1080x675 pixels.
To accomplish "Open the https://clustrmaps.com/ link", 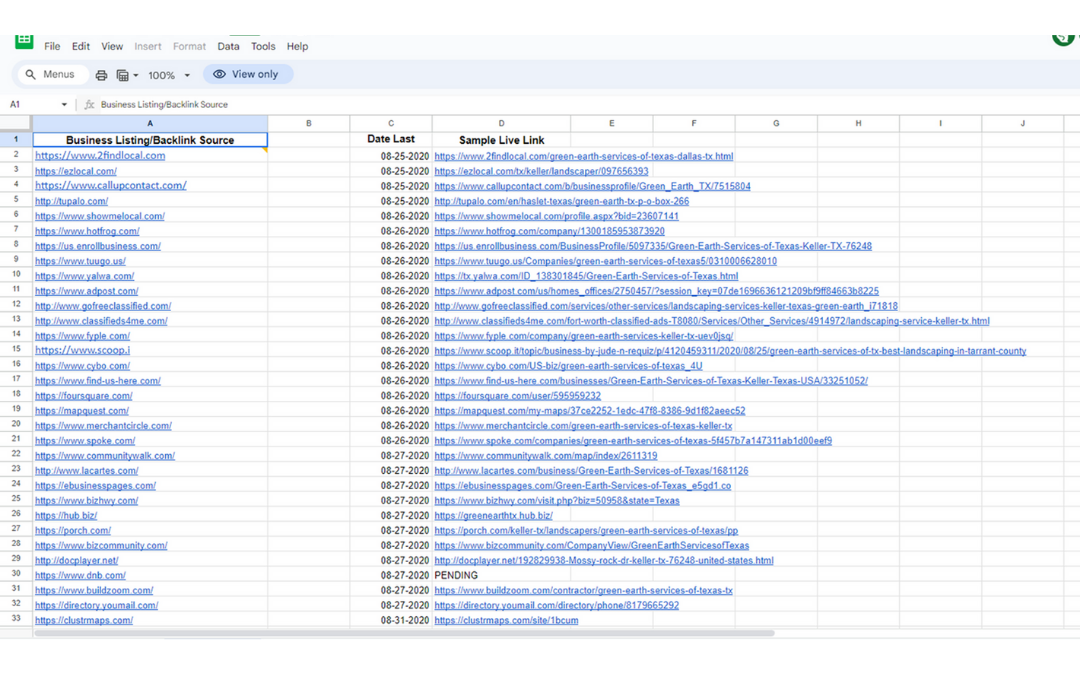I will [x=84, y=621].
